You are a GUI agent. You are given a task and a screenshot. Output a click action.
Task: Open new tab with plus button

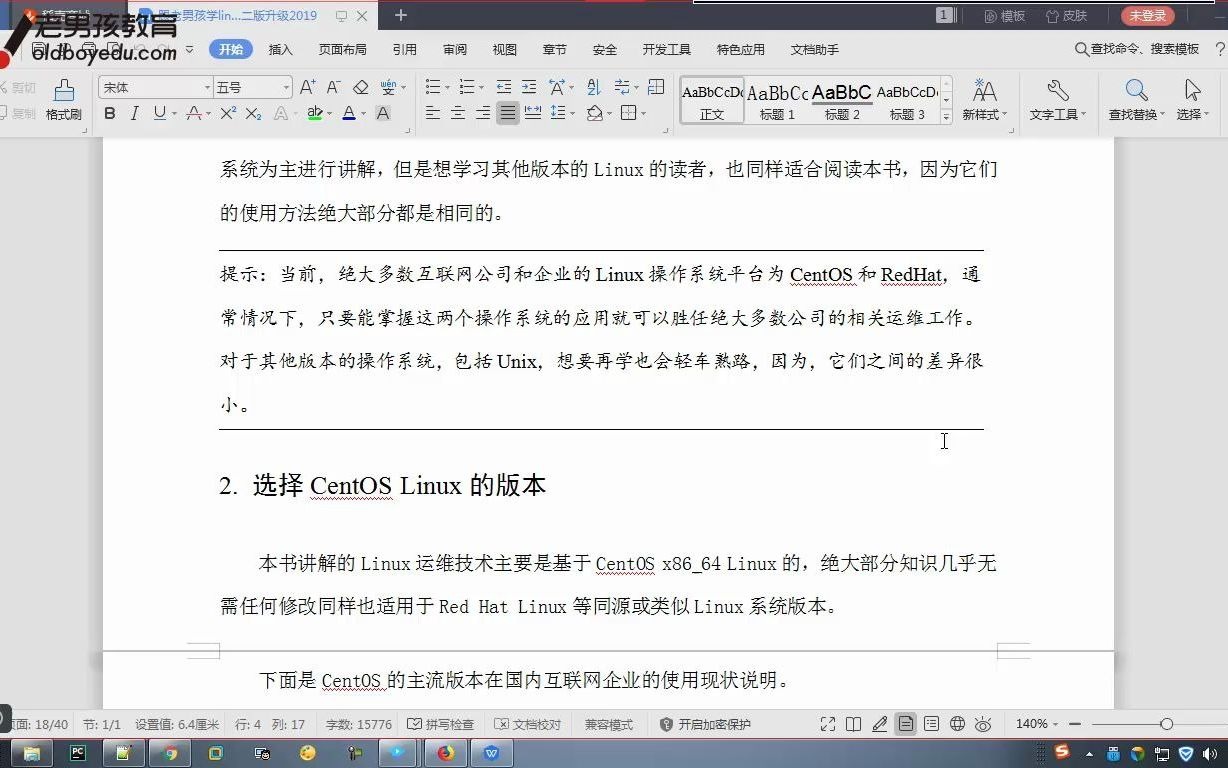point(401,15)
